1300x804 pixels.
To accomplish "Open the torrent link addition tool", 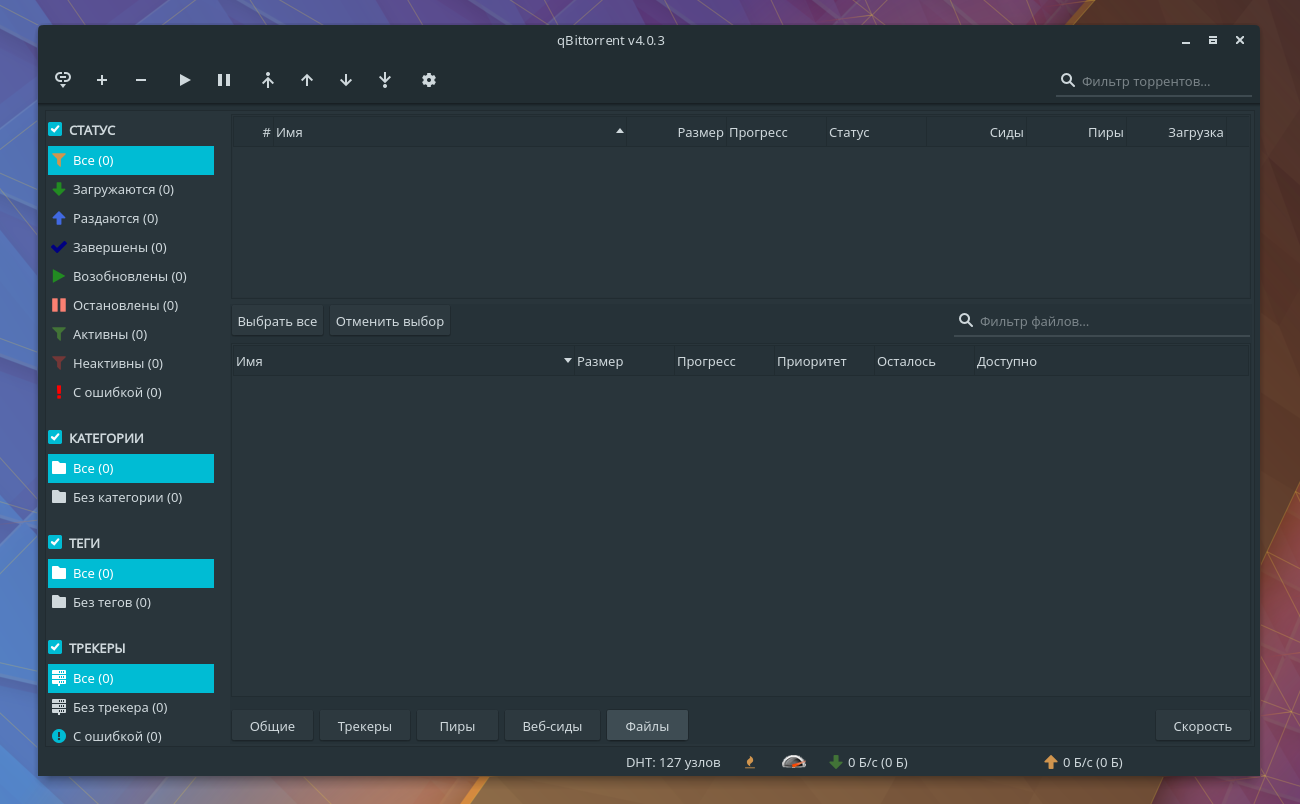I will click(63, 80).
